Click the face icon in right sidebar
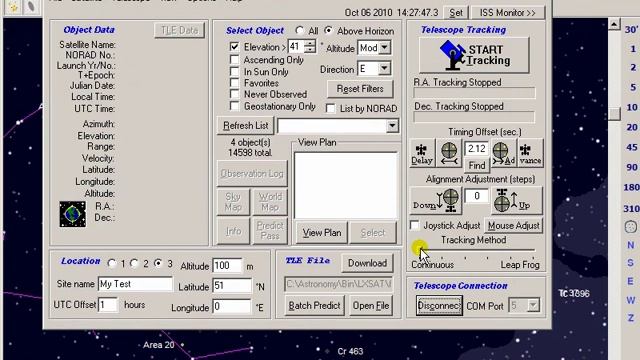Viewport: 640px width, 360px height. click(631, 227)
